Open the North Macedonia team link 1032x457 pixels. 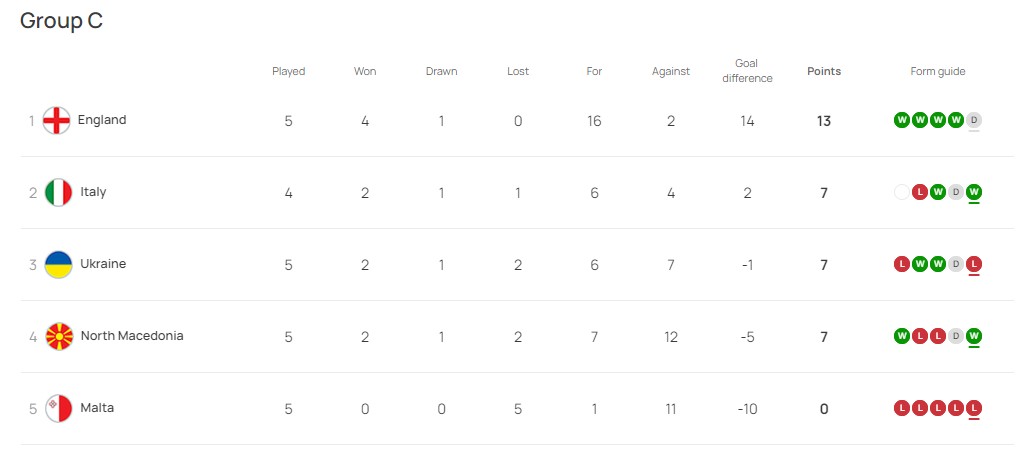coord(132,336)
